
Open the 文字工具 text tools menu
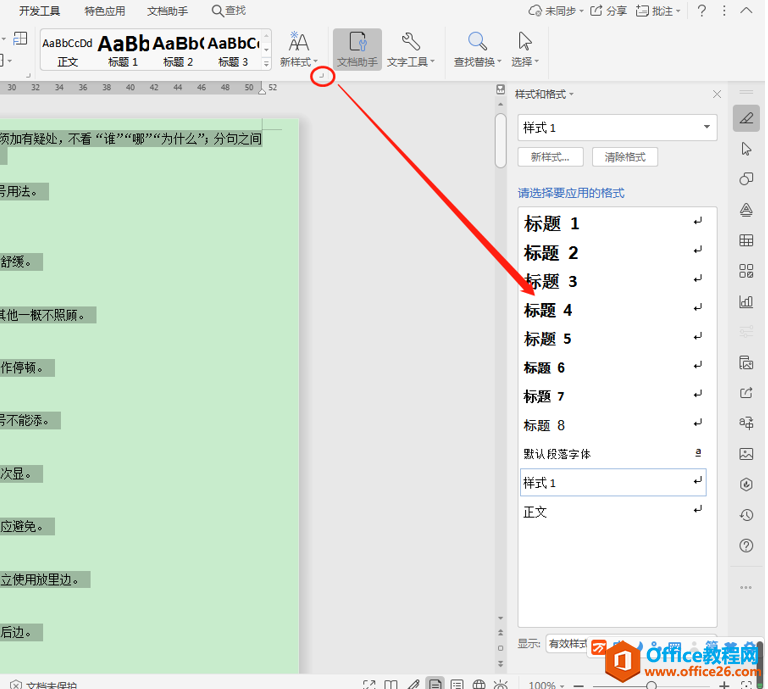(410, 49)
